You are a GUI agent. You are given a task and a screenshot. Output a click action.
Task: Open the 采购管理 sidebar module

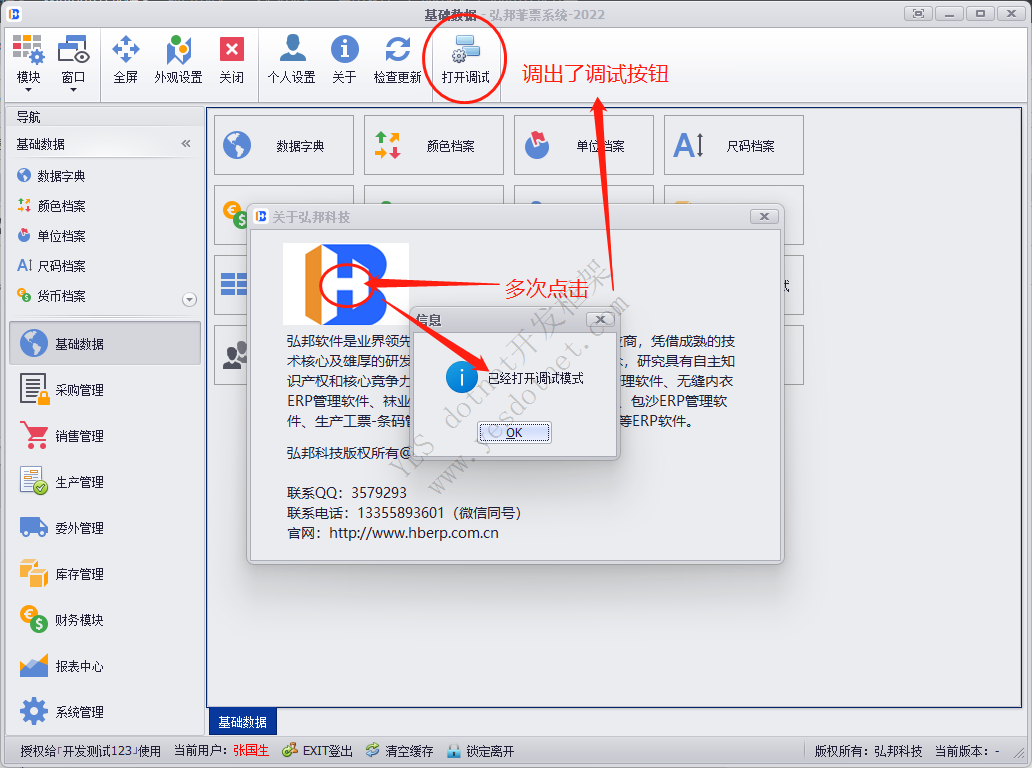point(105,390)
